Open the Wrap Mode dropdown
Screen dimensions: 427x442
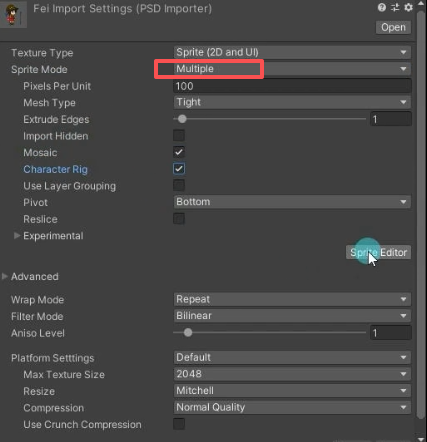pos(292,299)
